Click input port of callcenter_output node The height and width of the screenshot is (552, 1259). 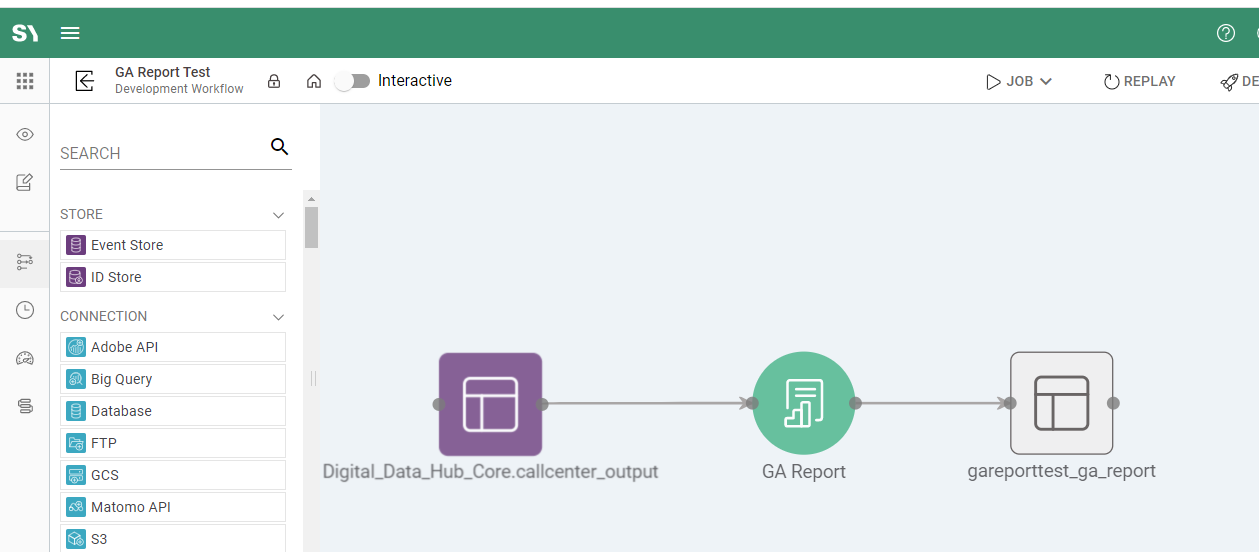pyautogui.click(x=438, y=404)
